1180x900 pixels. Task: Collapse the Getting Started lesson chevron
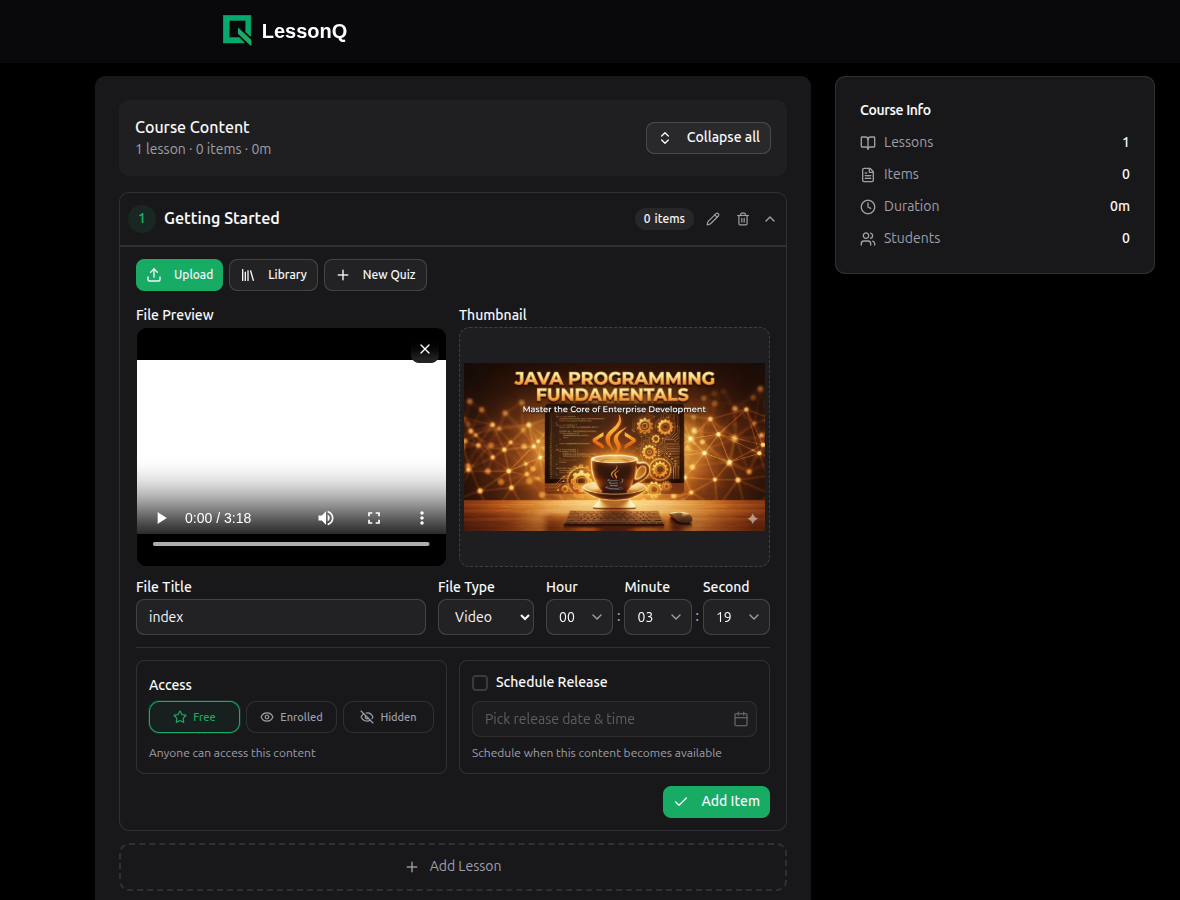(x=769, y=219)
